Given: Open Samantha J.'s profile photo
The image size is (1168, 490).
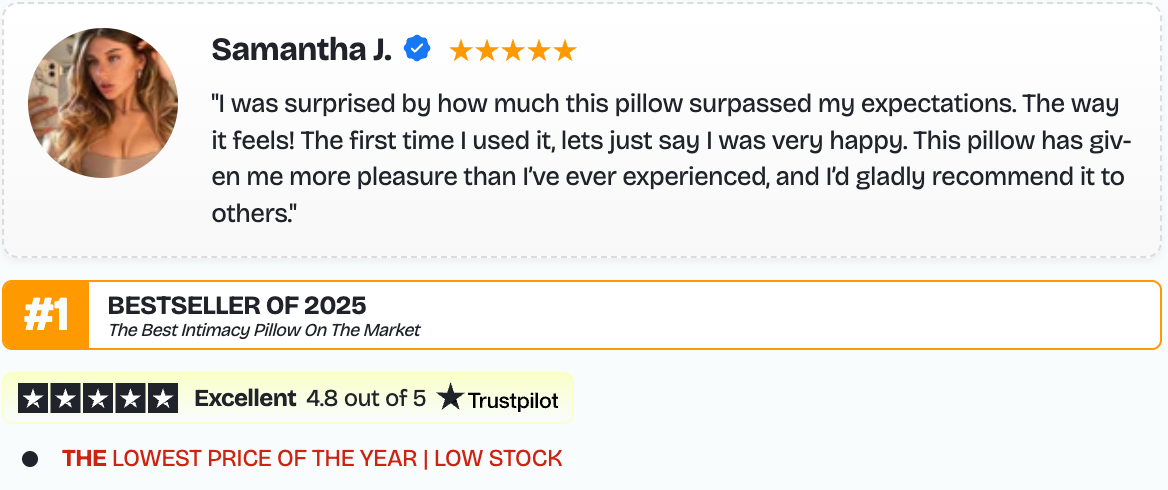Looking at the screenshot, I should click(x=103, y=103).
